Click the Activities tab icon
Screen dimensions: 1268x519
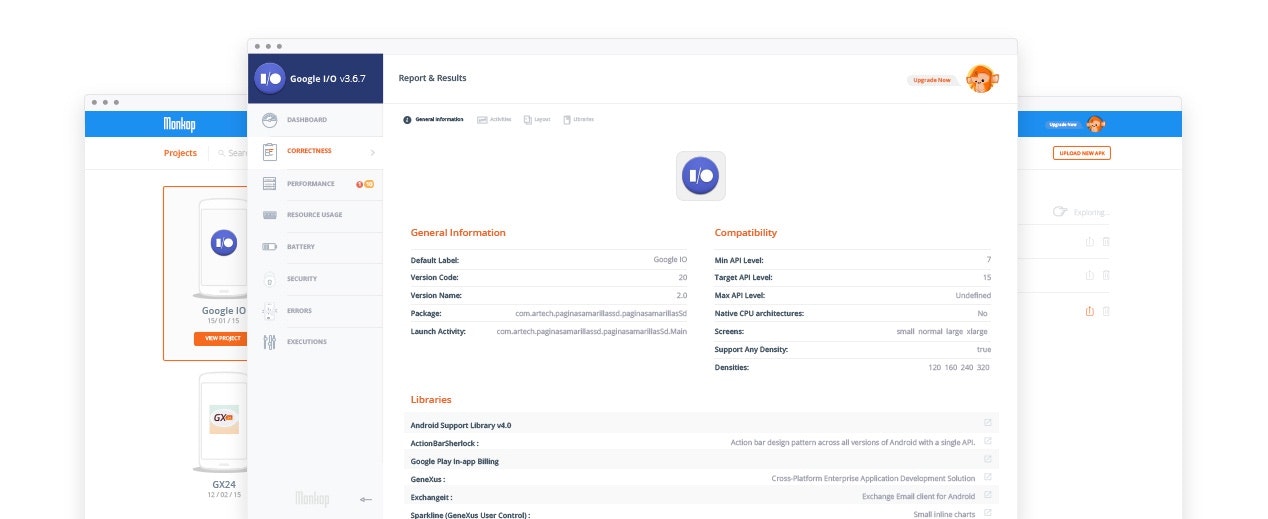(x=482, y=120)
